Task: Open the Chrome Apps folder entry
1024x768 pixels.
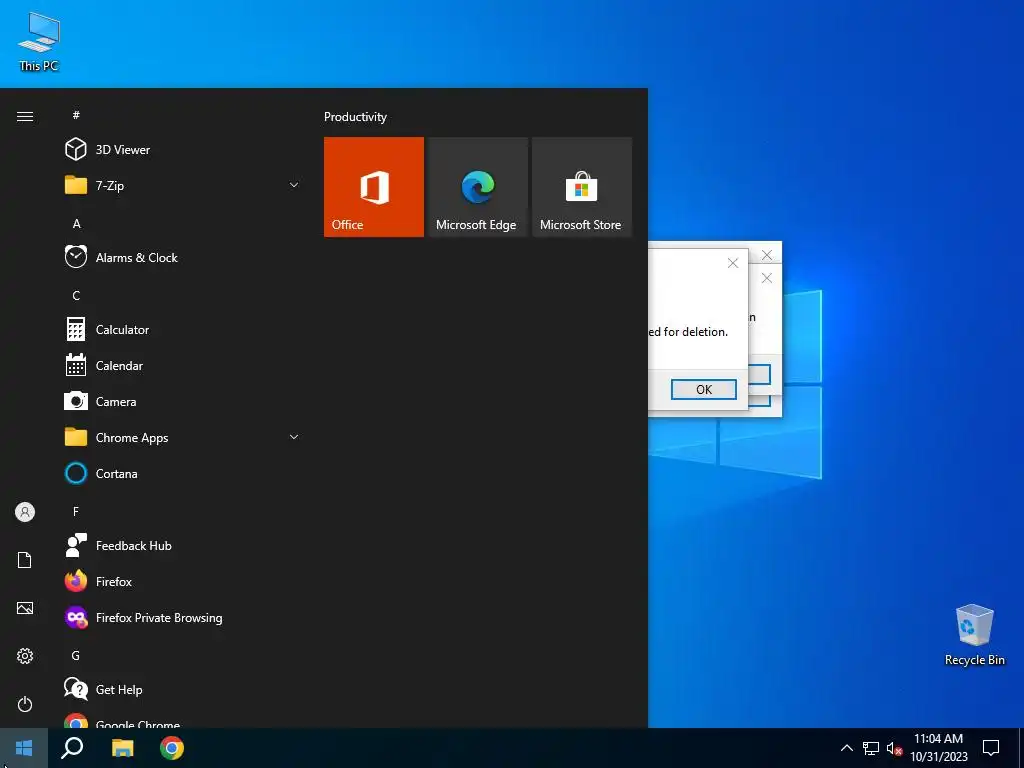Action: click(183, 438)
